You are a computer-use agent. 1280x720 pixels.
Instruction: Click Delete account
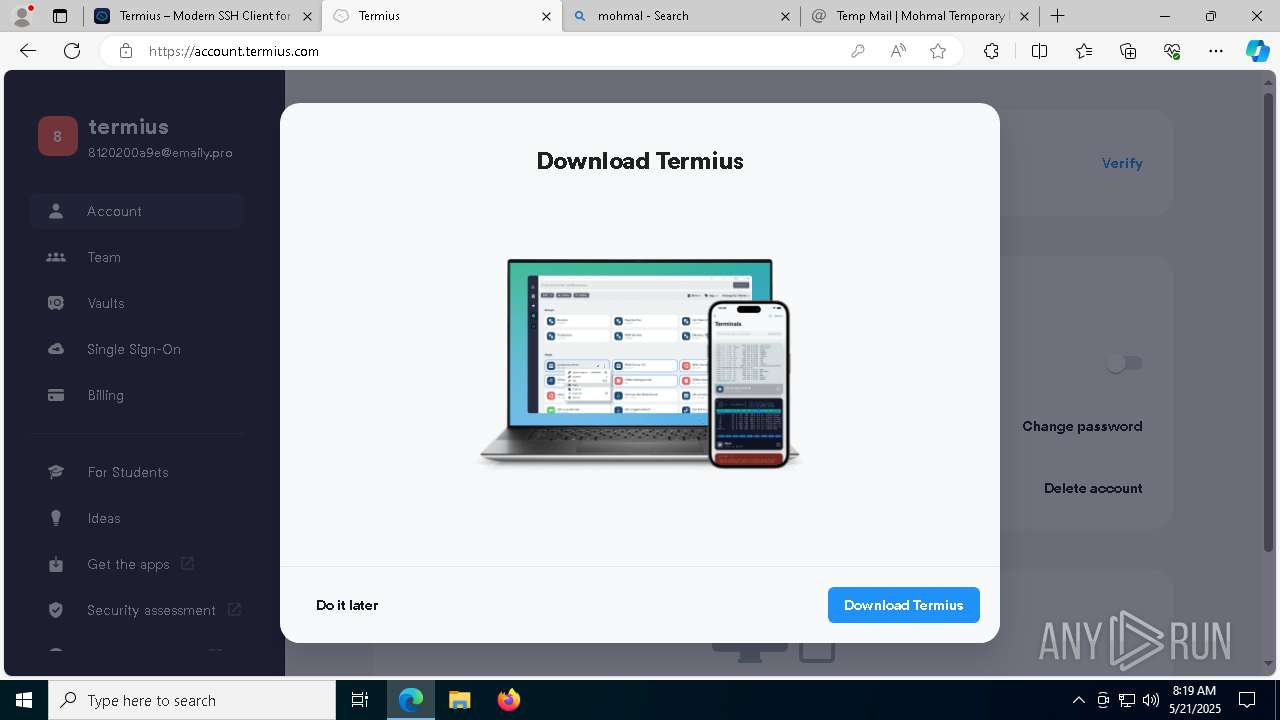1093,488
